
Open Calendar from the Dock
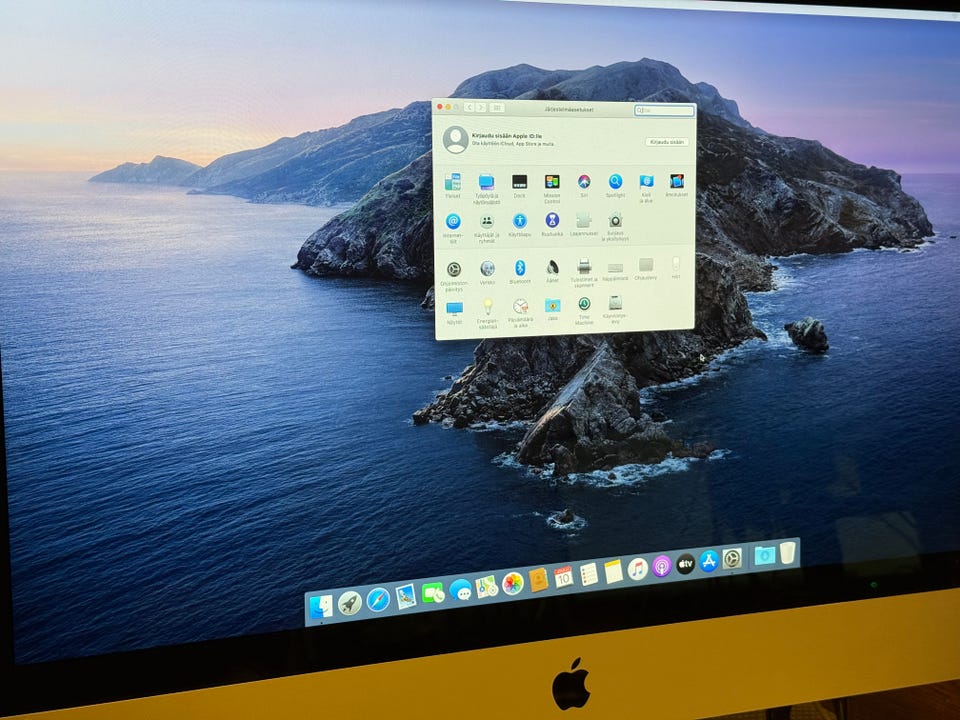coord(563,577)
